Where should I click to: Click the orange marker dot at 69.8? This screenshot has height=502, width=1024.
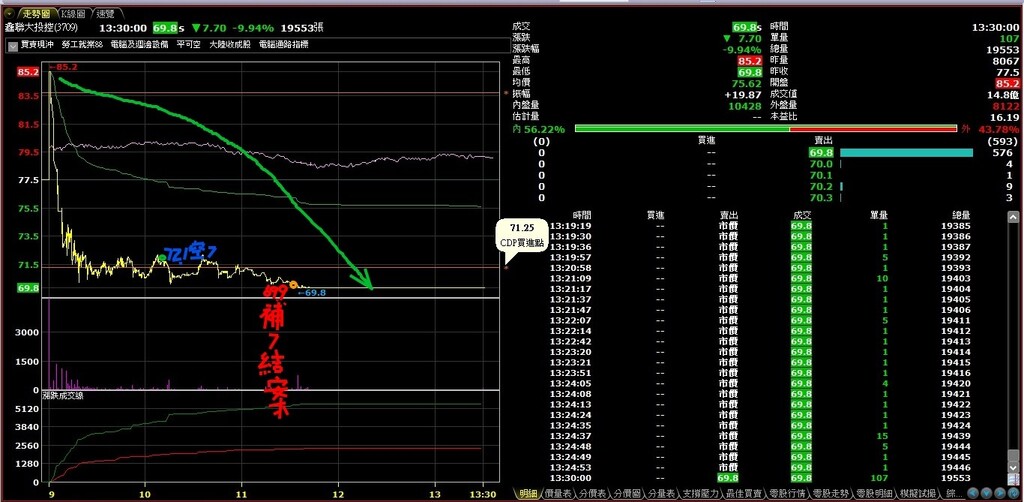[x=293, y=286]
